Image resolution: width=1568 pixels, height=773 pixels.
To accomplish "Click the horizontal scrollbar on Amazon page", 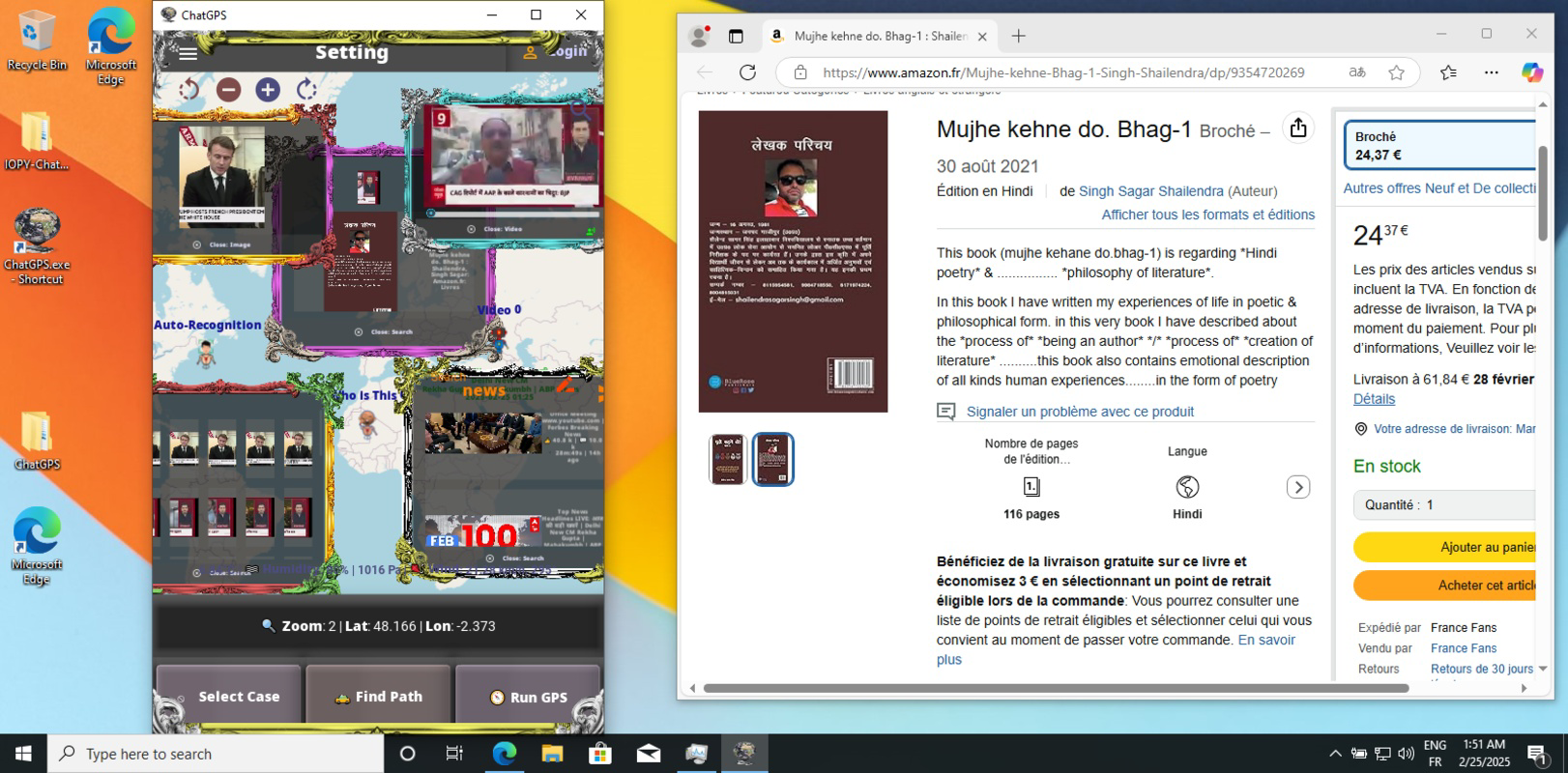I will pyautogui.click(x=1056, y=688).
